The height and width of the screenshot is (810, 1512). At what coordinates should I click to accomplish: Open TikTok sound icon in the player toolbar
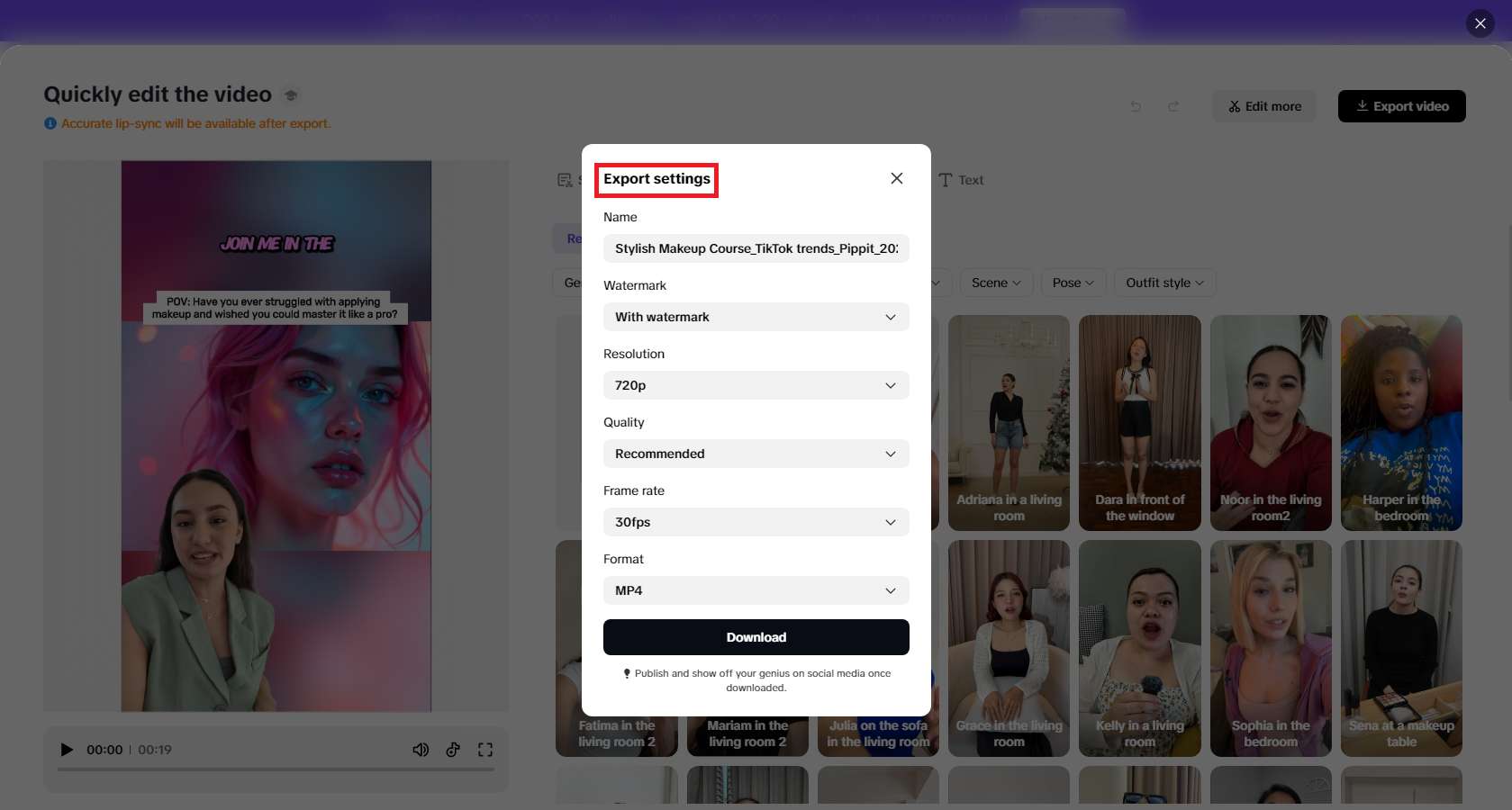453,749
